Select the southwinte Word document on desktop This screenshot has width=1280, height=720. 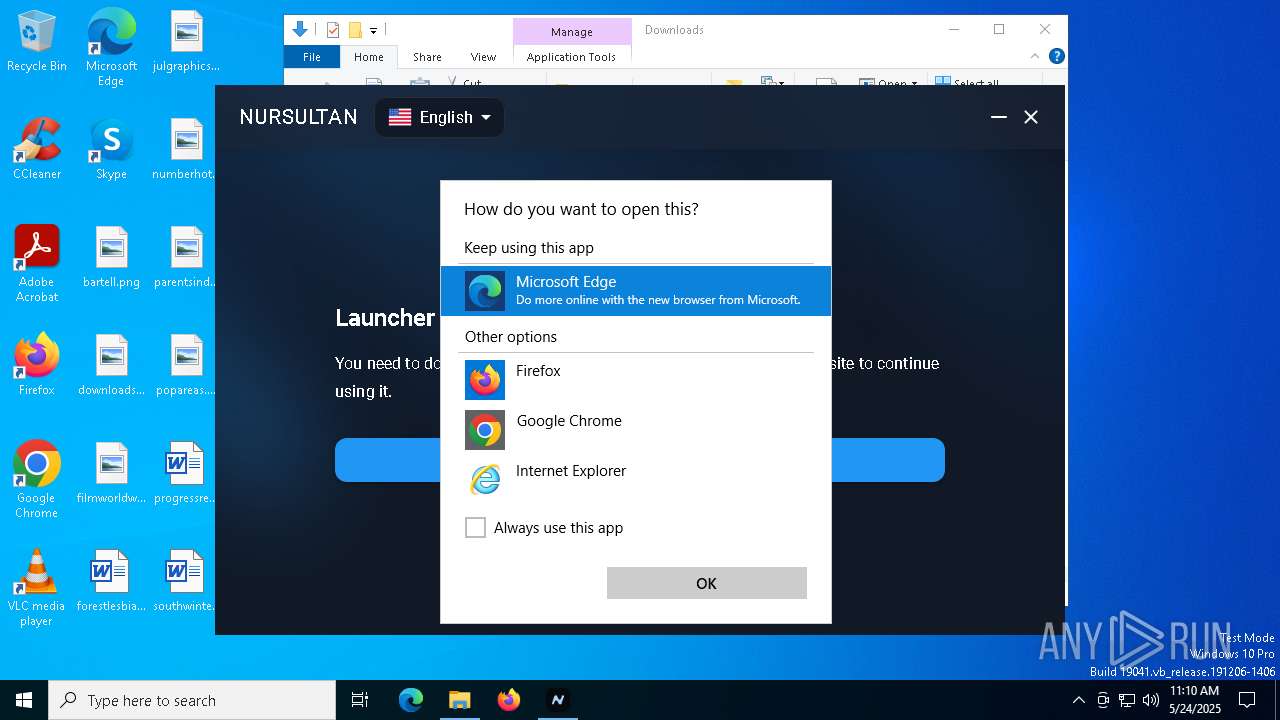click(x=186, y=581)
